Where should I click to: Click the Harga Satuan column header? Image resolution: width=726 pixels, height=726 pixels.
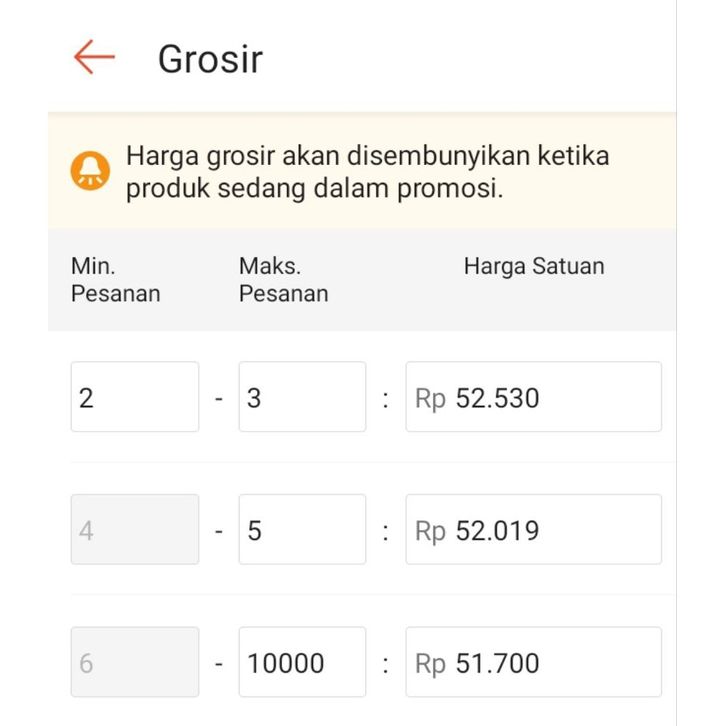[x=534, y=267]
